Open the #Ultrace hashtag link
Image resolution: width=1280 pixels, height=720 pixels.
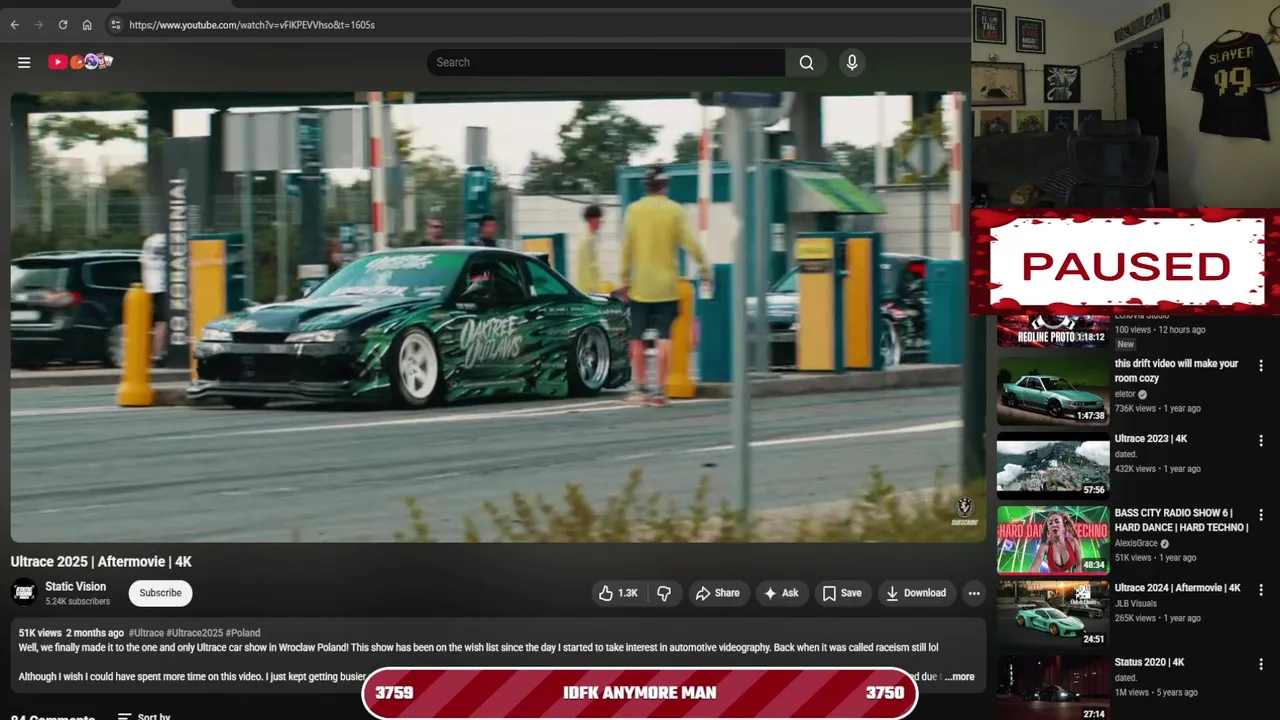145,633
